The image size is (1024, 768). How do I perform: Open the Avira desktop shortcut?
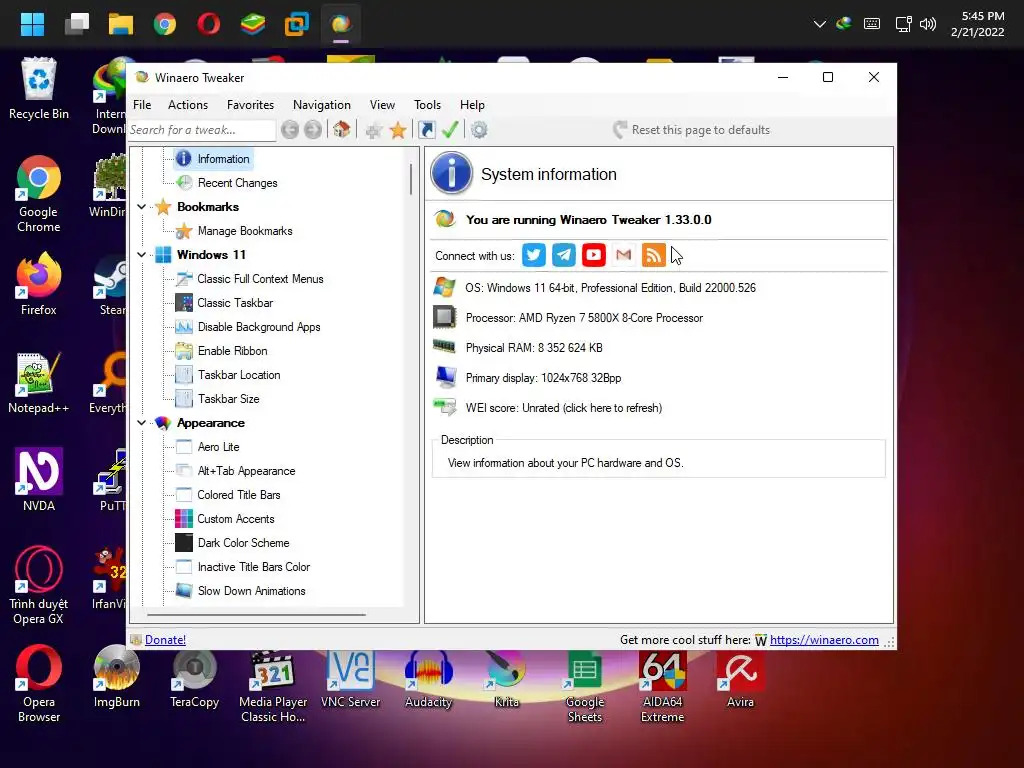[740, 679]
